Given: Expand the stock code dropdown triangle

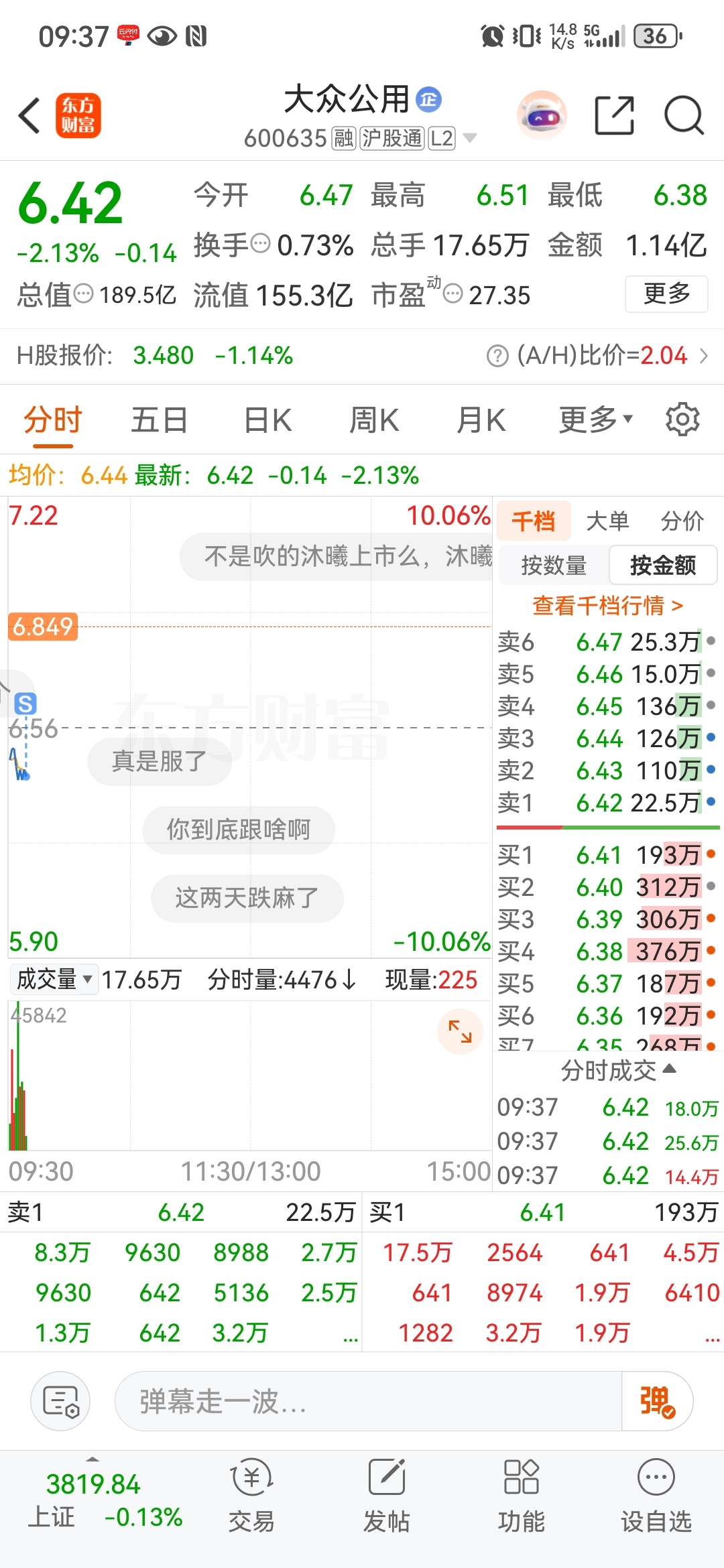Looking at the screenshot, I should click(x=470, y=138).
